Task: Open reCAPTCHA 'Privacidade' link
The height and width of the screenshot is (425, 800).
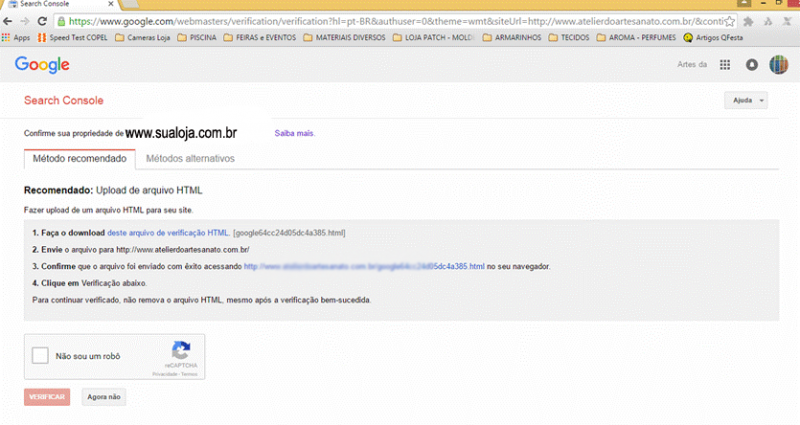Action: click(164, 374)
